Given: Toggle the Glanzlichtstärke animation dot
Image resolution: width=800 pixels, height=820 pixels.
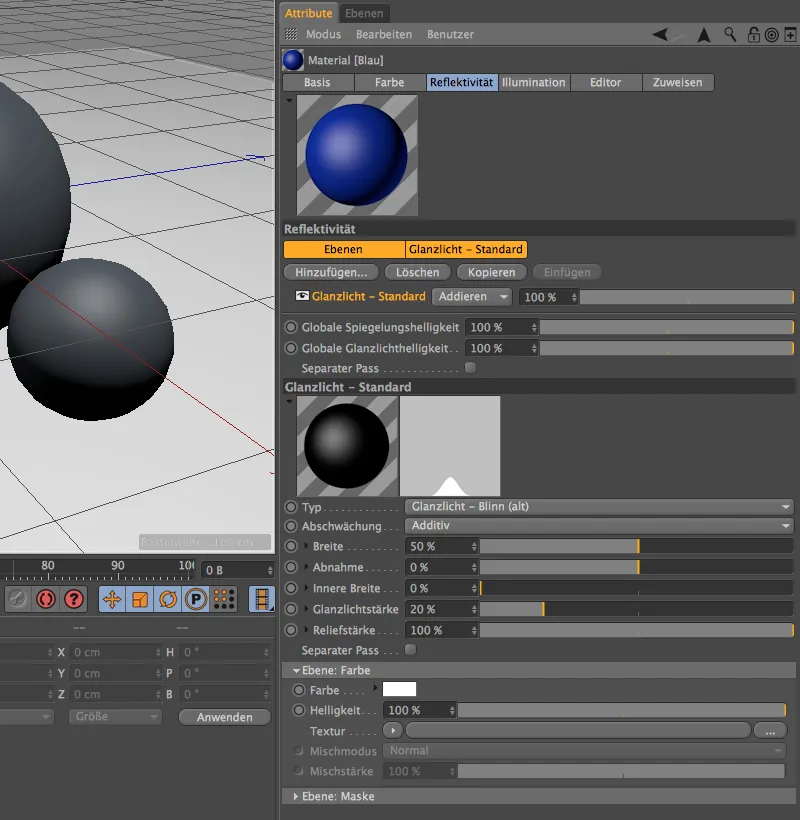Looking at the screenshot, I should coord(291,609).
